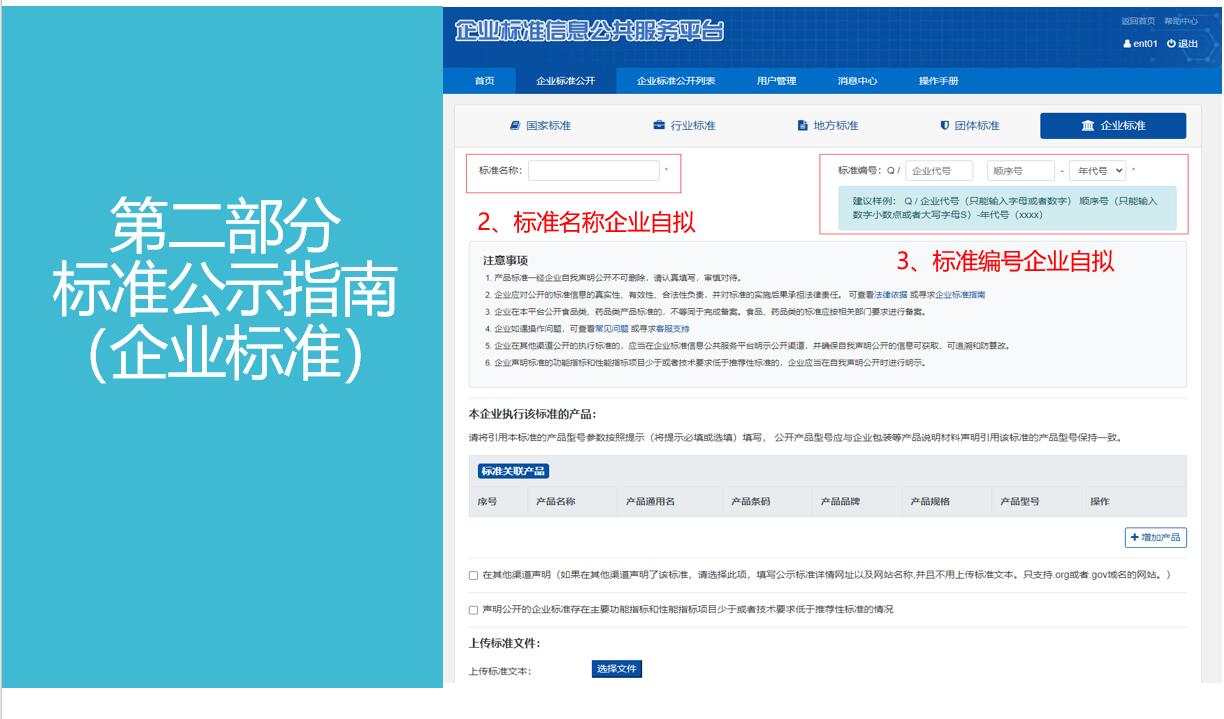Viewport: 1224px width, 719px height.
Task: Click the 企业标准信息公共服务平台 site title
Action: point(590,31)
